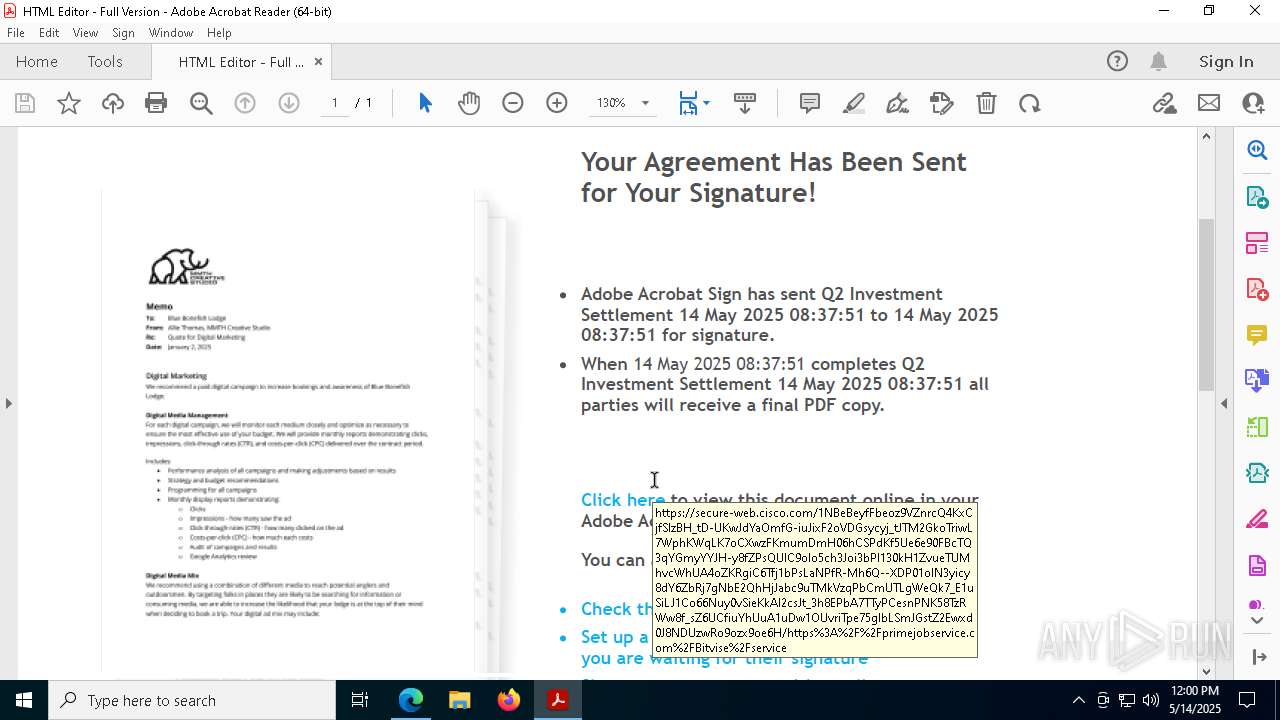1280x720 pixels.
Task: Collapse the right tools pane arrow
Action: pos(1224,403)
